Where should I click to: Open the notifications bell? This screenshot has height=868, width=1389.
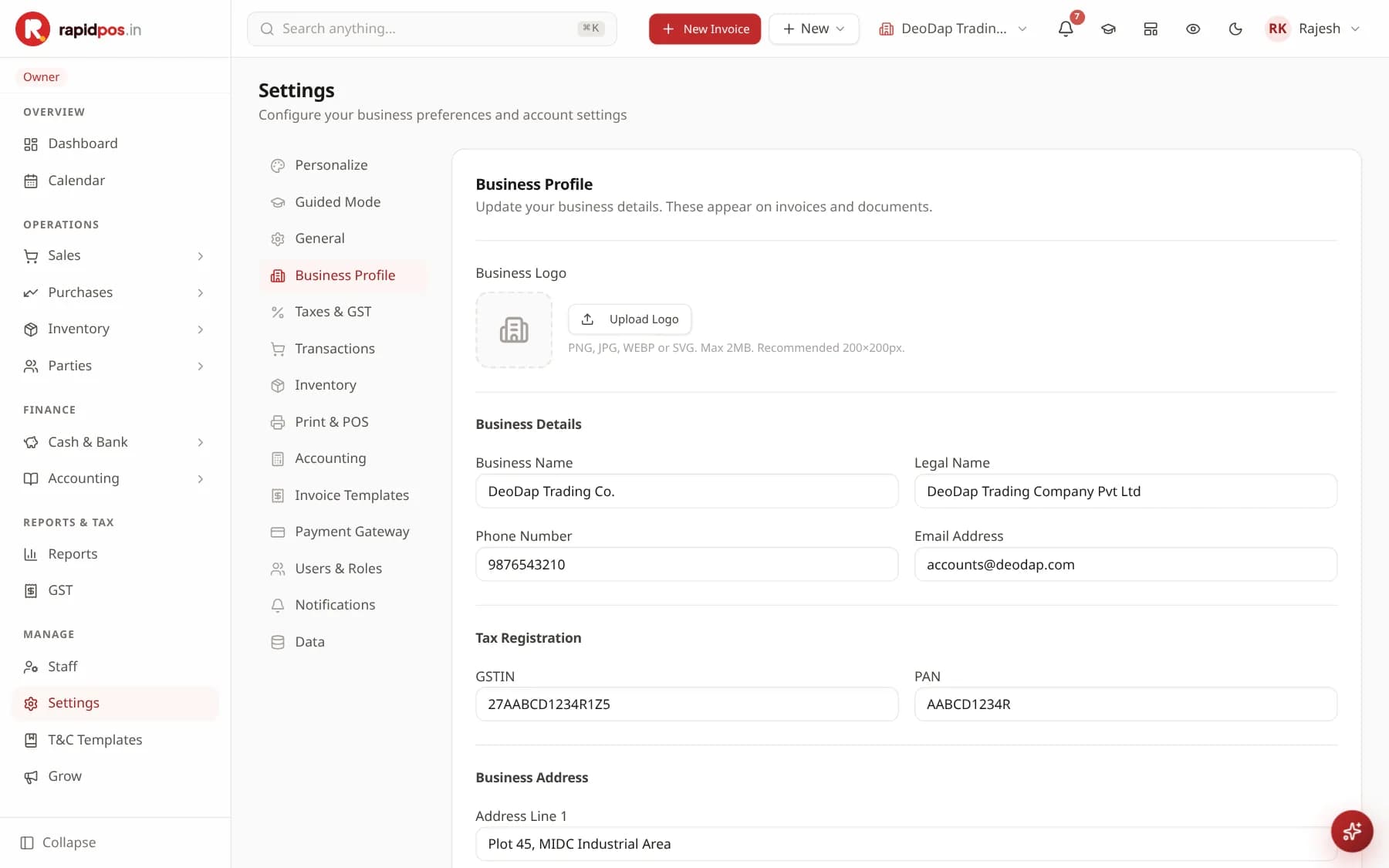[x=1066, y=29]
